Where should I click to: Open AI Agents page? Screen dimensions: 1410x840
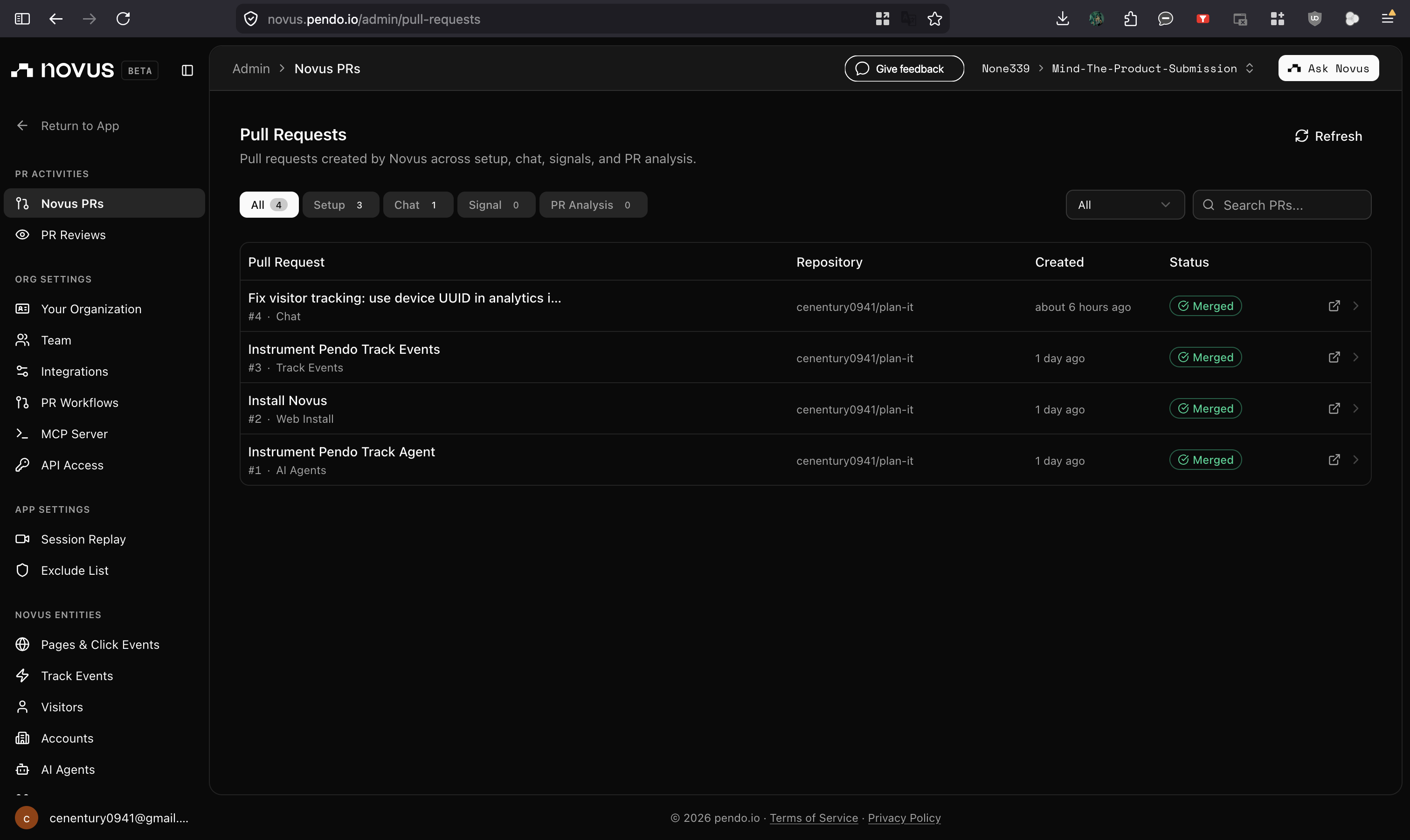[104, 769]
